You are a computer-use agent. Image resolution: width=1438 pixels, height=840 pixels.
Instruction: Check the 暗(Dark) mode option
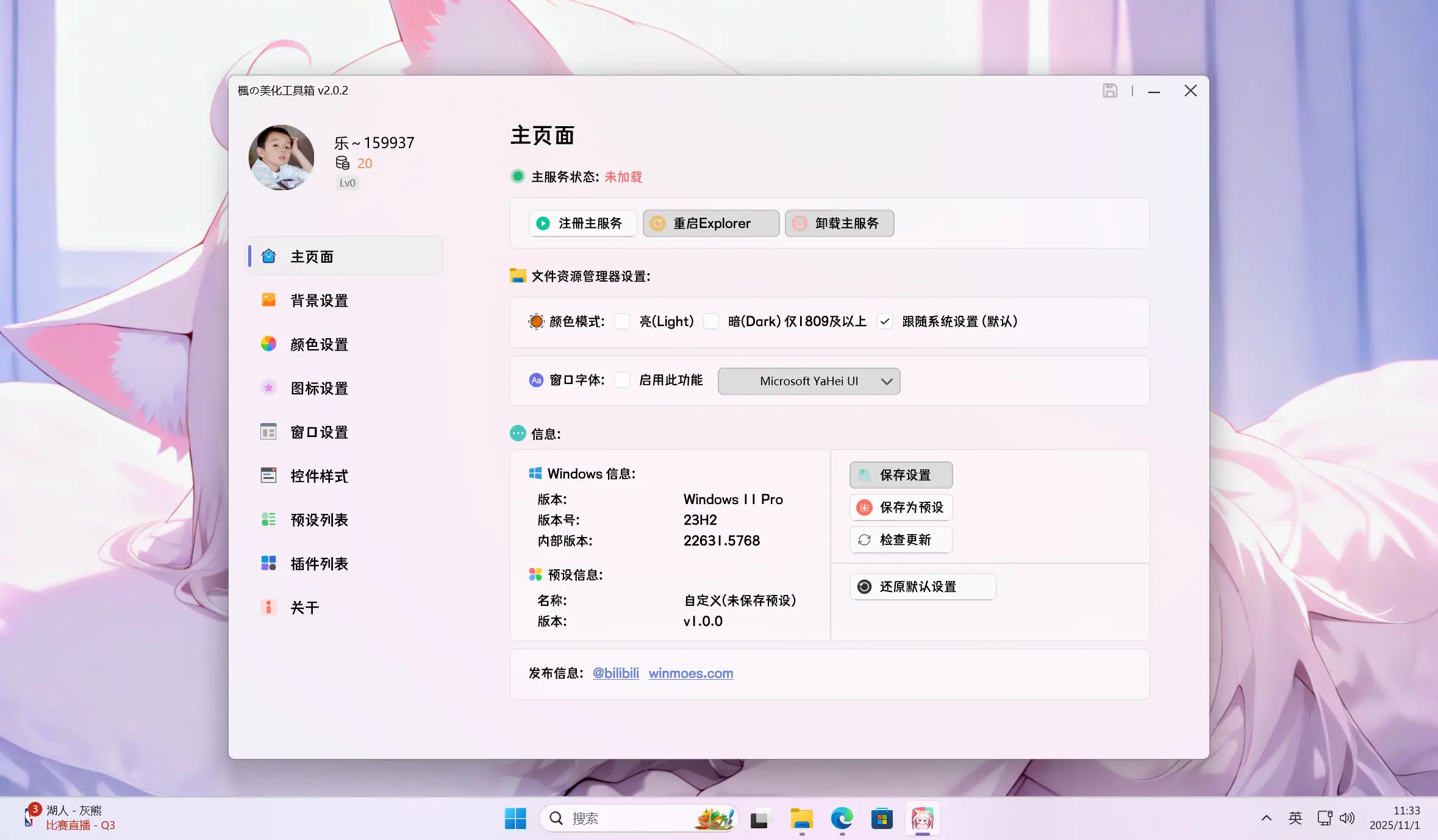coord(711,321)
